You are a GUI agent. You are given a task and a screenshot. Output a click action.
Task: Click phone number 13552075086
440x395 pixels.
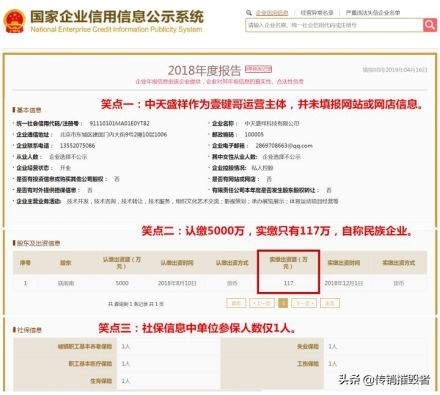[77, 146]
